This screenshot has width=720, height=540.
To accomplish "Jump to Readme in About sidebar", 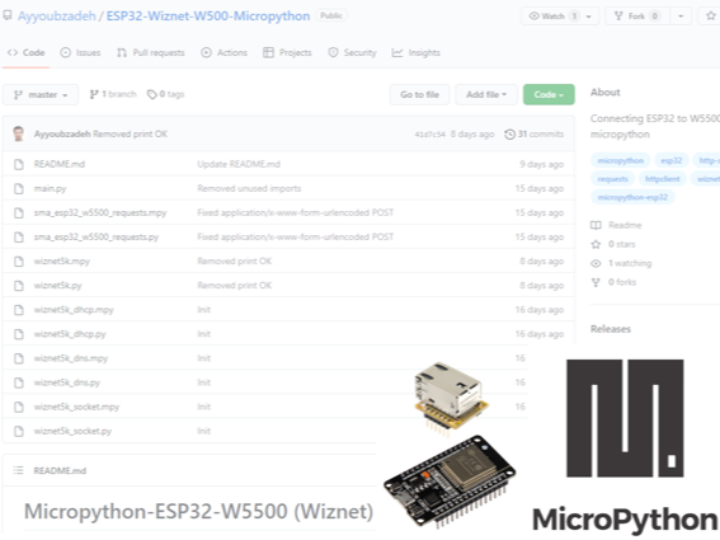I will [616, 225].
